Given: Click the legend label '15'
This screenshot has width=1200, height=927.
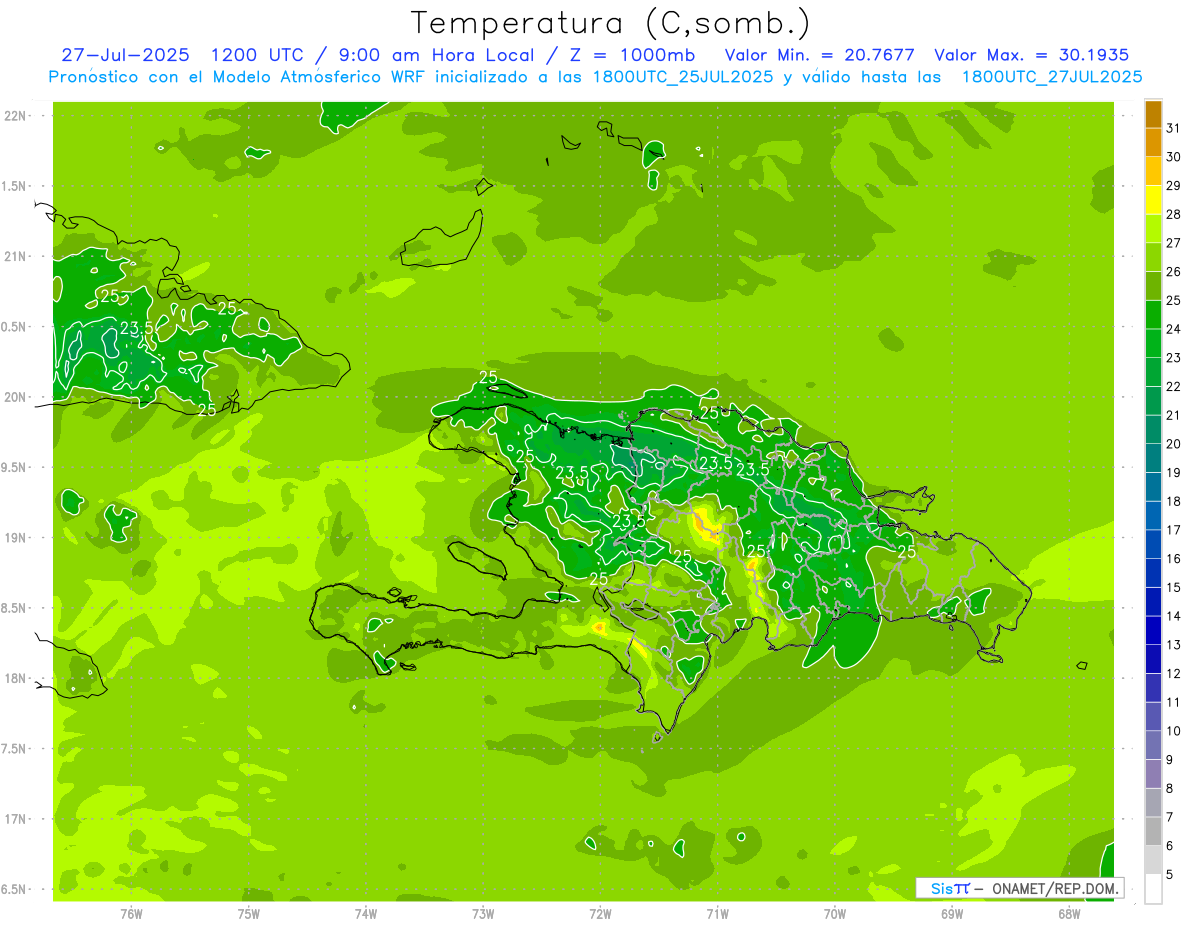Looking at the screenshot, I should 1174,588.
